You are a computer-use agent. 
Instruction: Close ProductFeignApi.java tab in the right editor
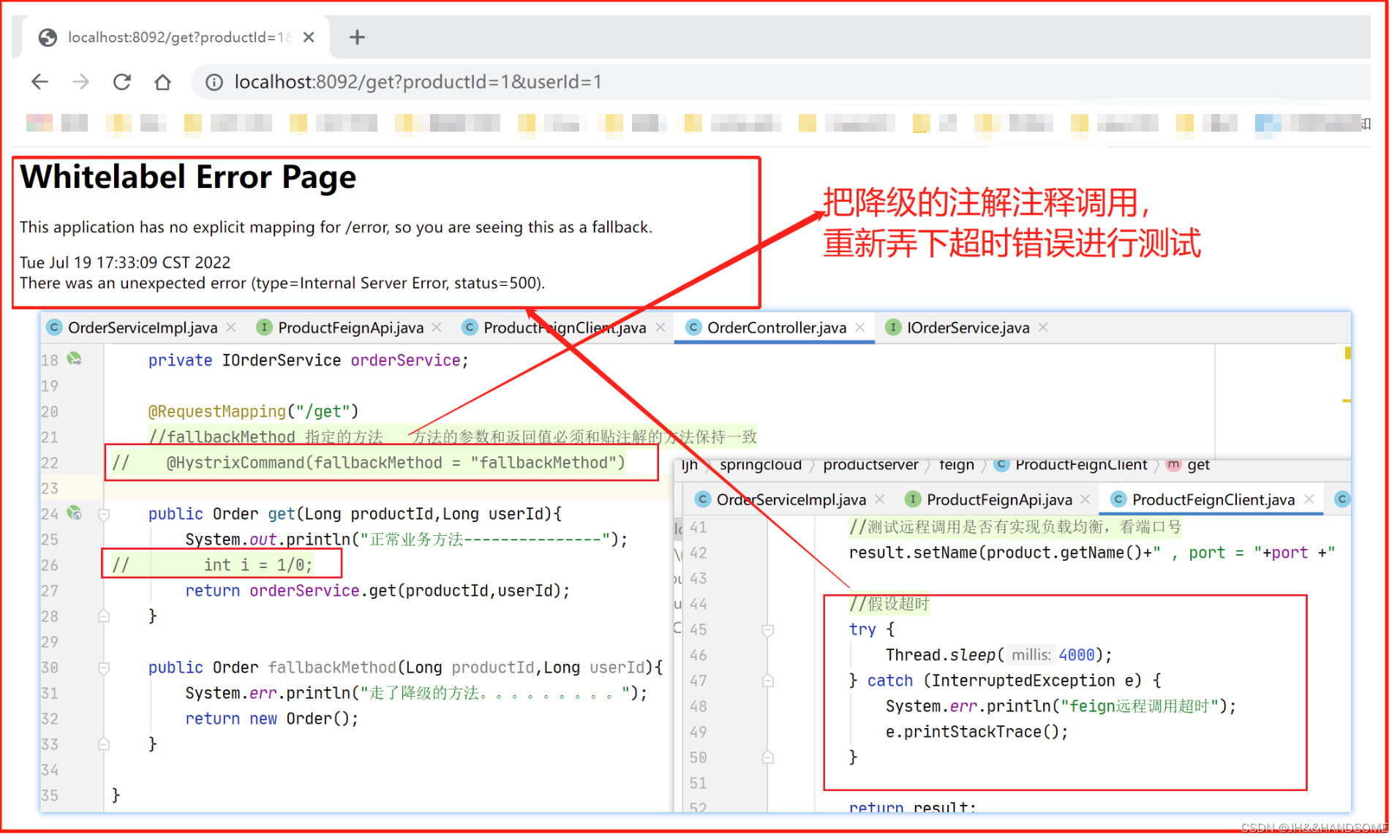point(1085,499)
